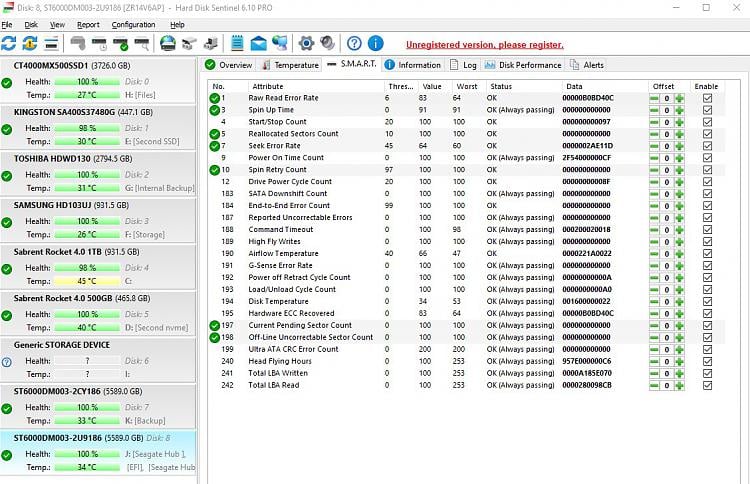The image size is (750, 484).
Task: Click green health check icon for CT4000MX500SSD1
Action: pos(7,83)
